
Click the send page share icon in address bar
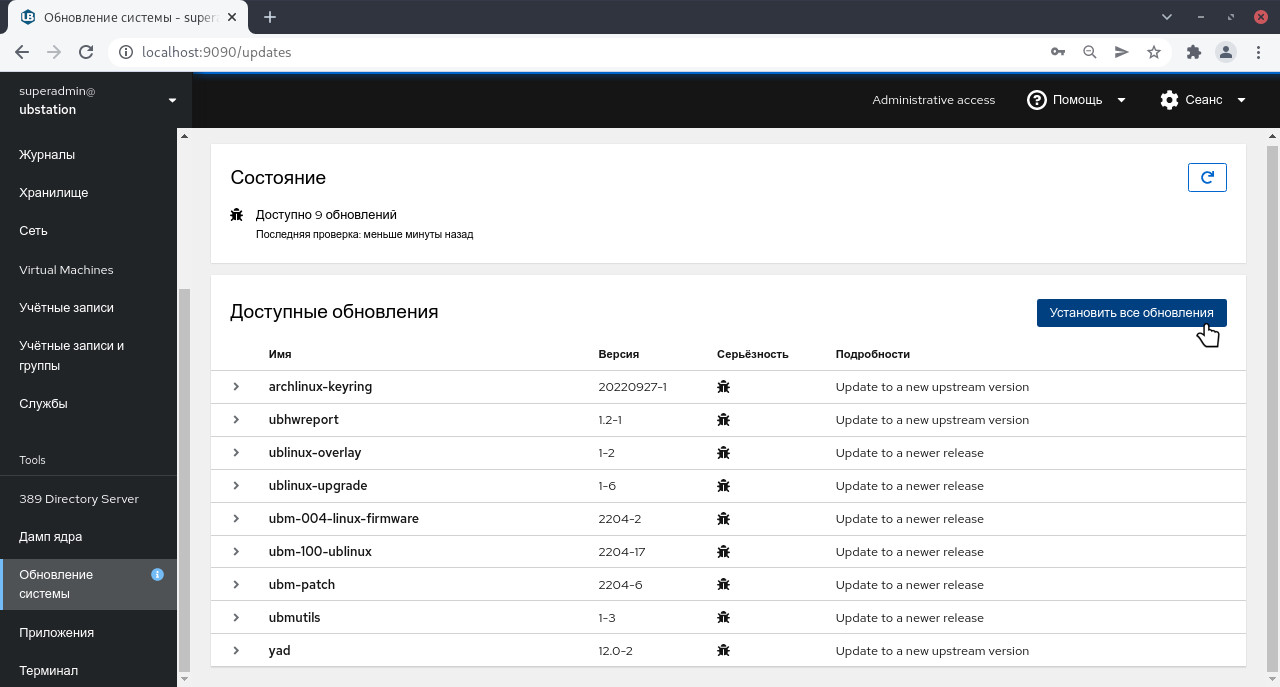1121,52
